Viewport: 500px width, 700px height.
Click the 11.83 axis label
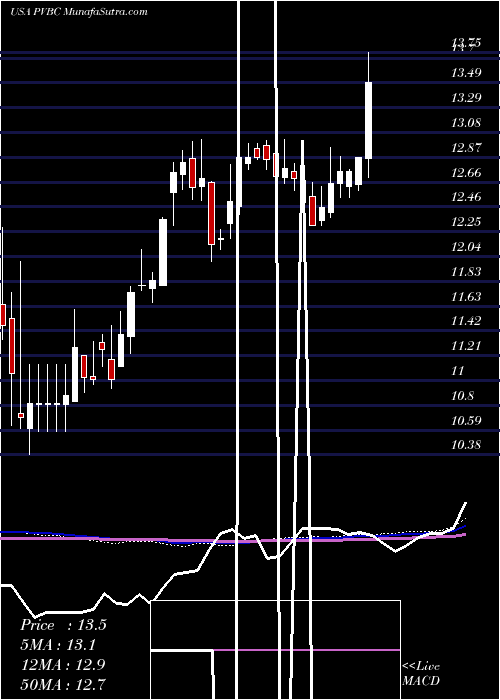point(467,272)
